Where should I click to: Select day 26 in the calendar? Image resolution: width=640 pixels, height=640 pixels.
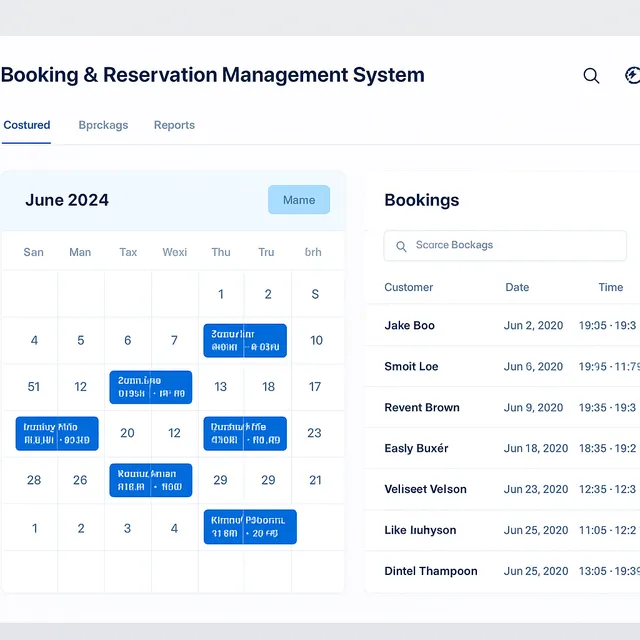pos(80,480)
